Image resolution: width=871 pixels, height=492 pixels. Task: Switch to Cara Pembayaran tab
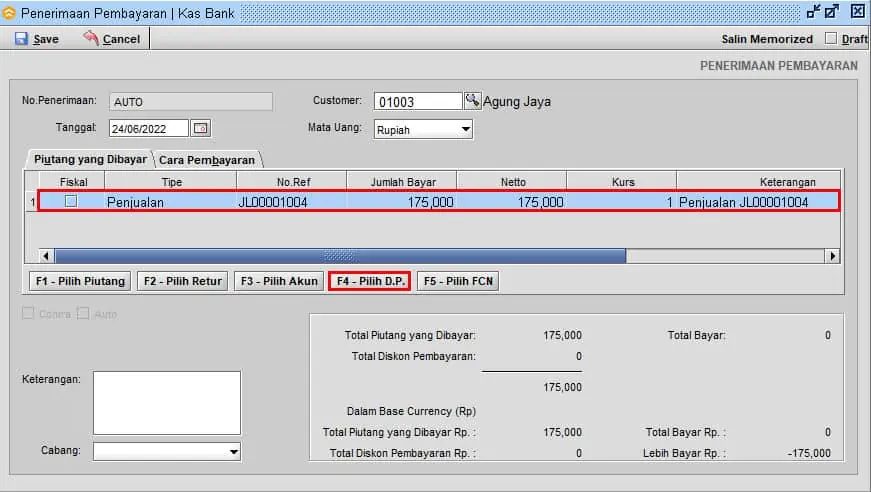point(207,160)
